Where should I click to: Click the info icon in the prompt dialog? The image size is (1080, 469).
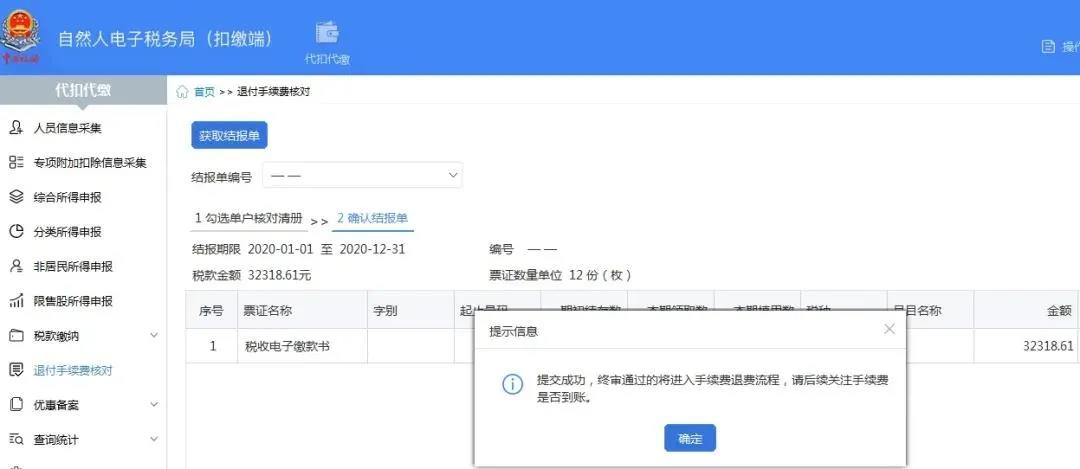coord(512,385)
